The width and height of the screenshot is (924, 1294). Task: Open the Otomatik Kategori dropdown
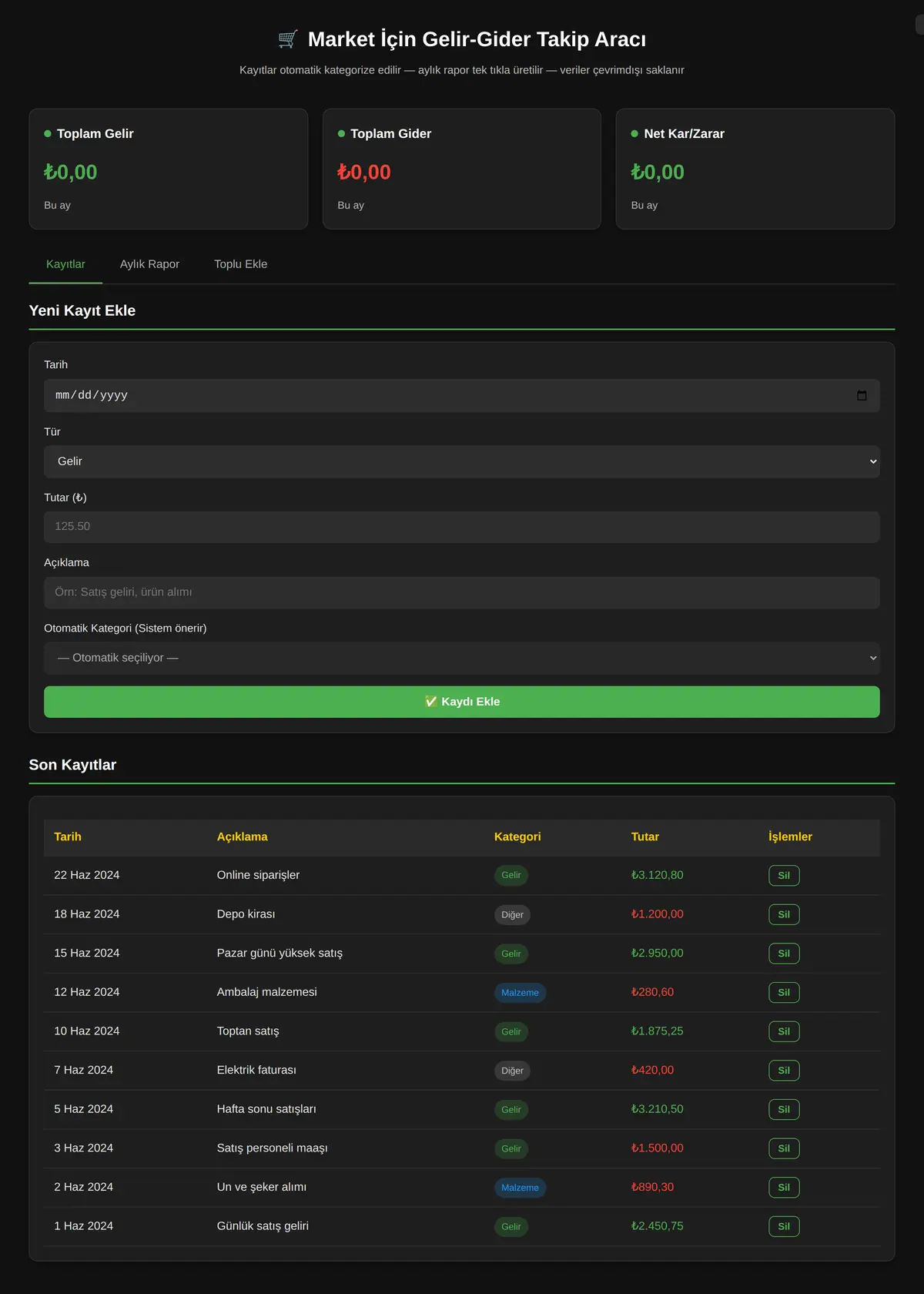pyautogui.click(x=462, y=658)
